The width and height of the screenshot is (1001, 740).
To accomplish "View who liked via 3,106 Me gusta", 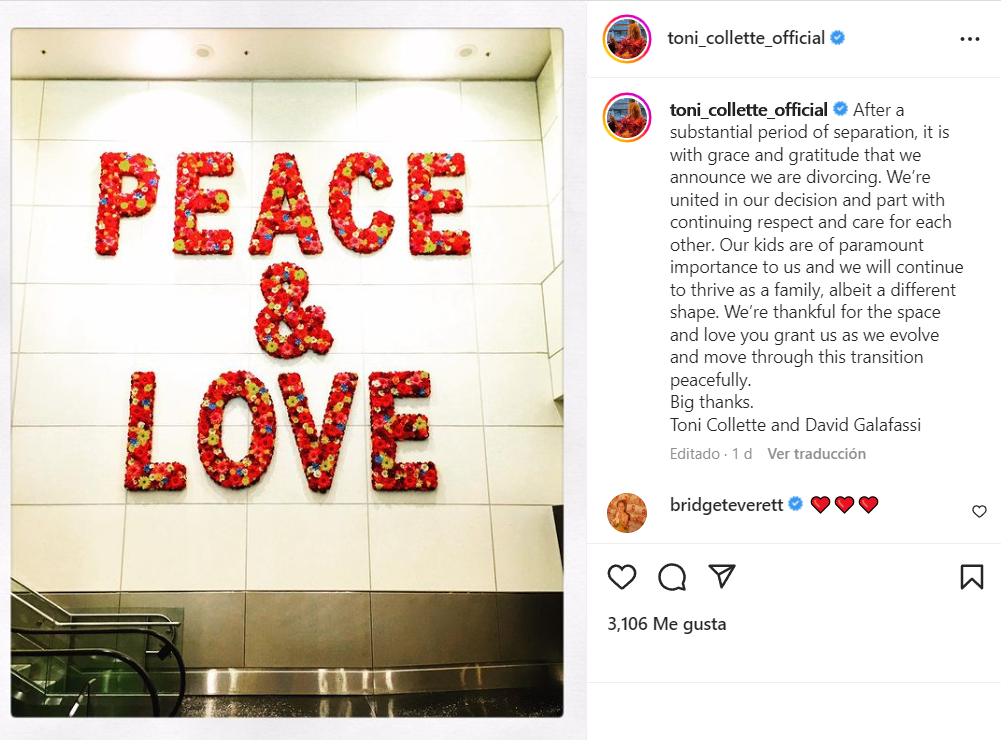I will pyautogui.click(x=666, y=624).
